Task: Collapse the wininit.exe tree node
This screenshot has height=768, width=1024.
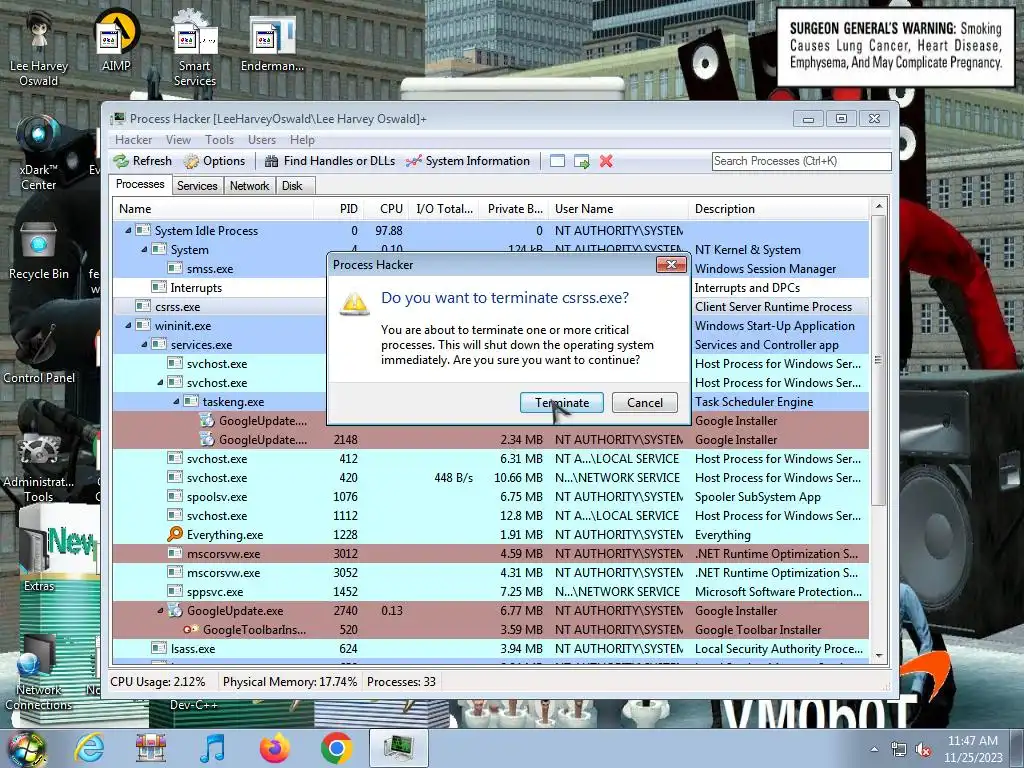Action: 128,325
